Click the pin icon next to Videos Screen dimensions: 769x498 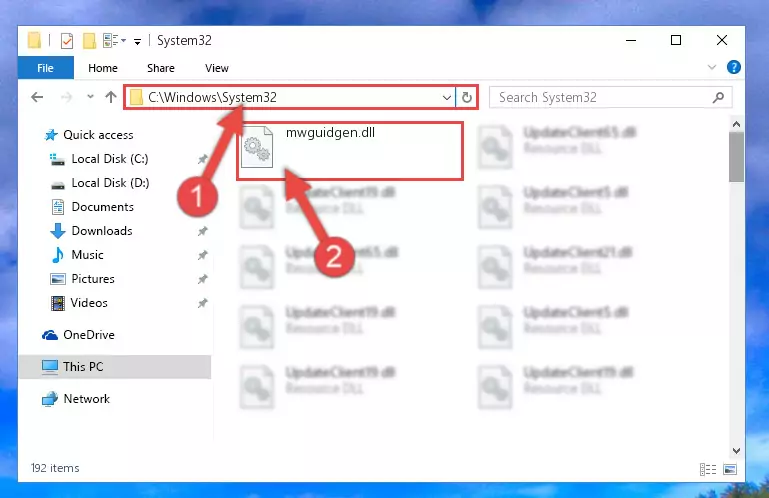pyautogui.click(x=203, y=303)
